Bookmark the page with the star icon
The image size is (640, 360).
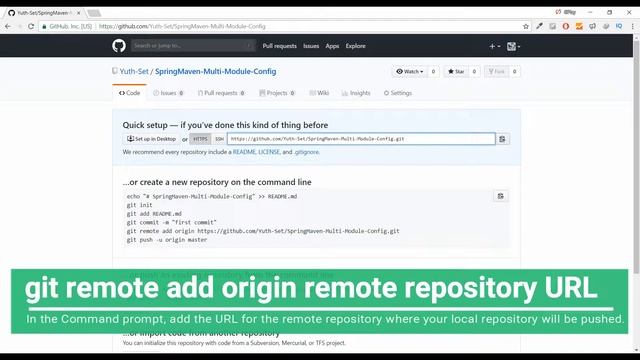[x=526, y=26]
